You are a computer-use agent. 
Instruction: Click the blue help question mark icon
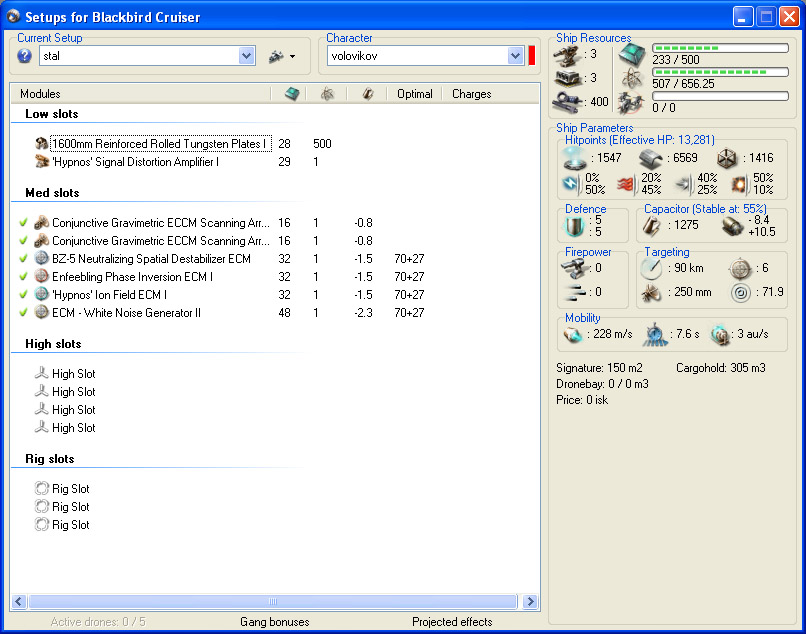[x=25, y=57]
